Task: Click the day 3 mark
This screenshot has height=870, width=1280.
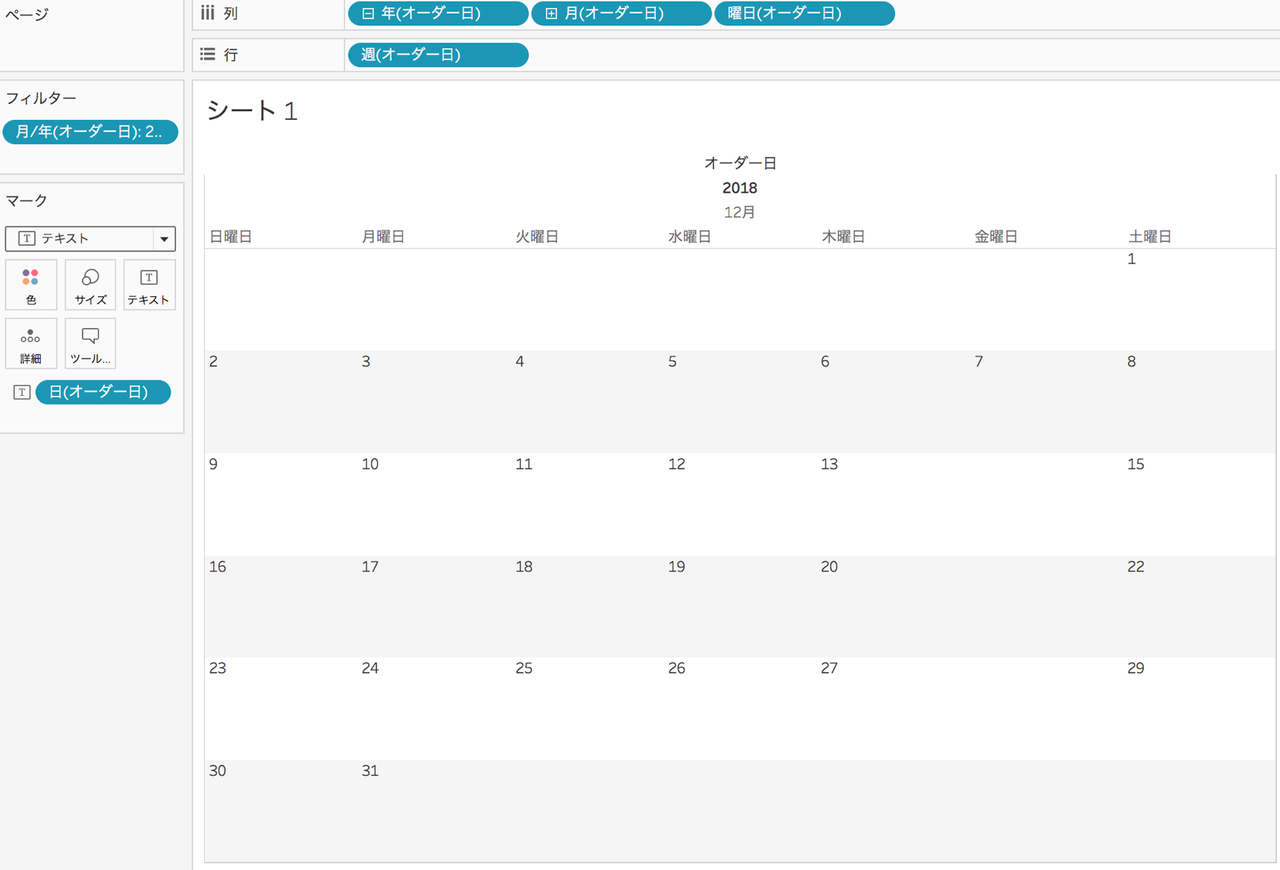Action: point(366,361)
